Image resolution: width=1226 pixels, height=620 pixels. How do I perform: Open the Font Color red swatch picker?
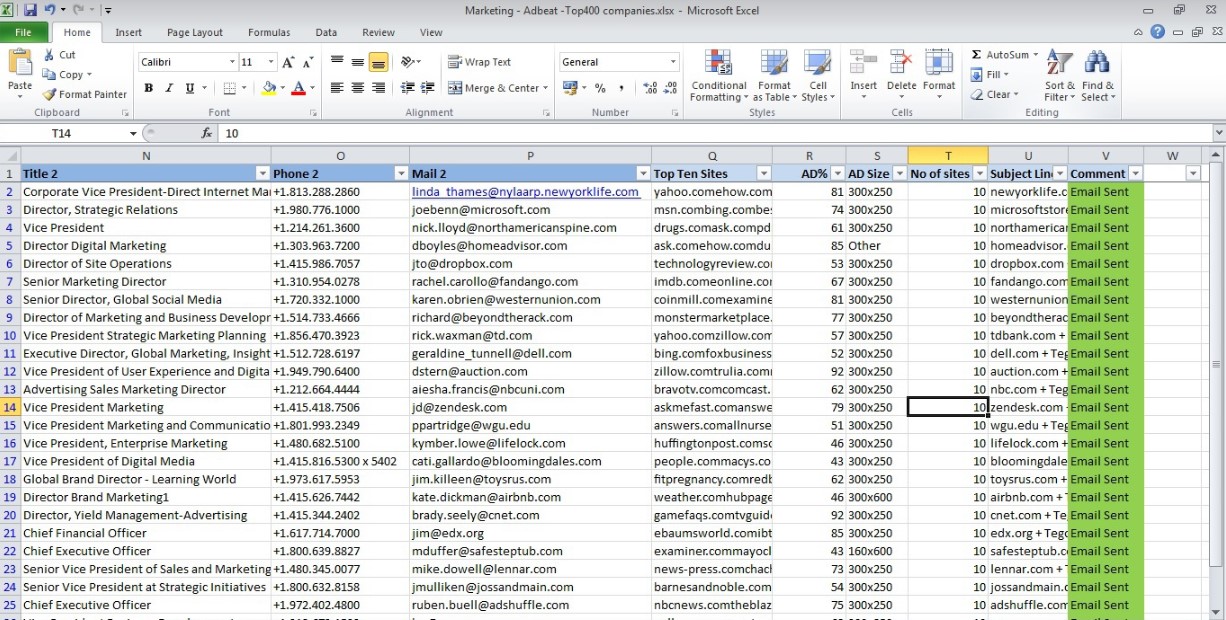(x=300, y=88)
